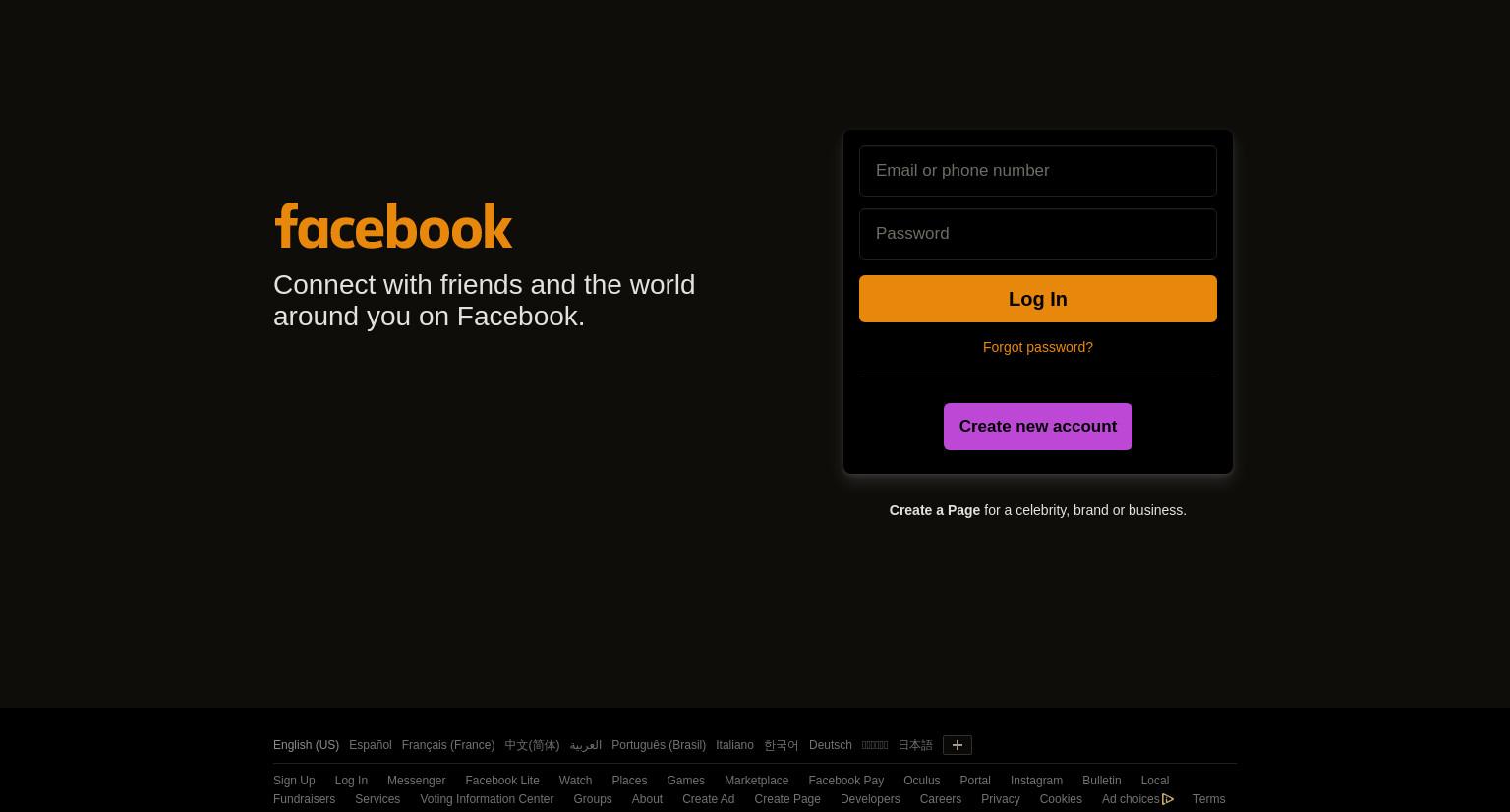This screenshot has height=812, width=1510.
Task: Open the About footer link
Action: (647, 799)
